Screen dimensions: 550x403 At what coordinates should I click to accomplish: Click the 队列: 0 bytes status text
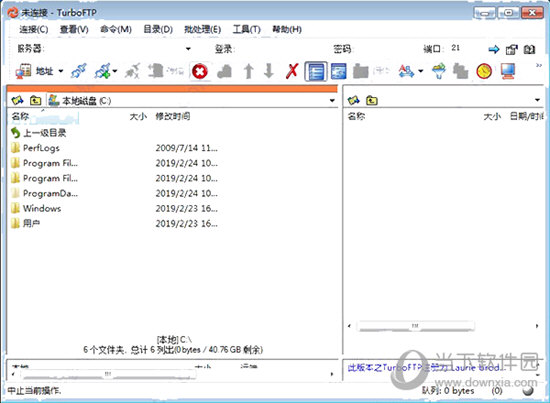[x=448, y=390]
